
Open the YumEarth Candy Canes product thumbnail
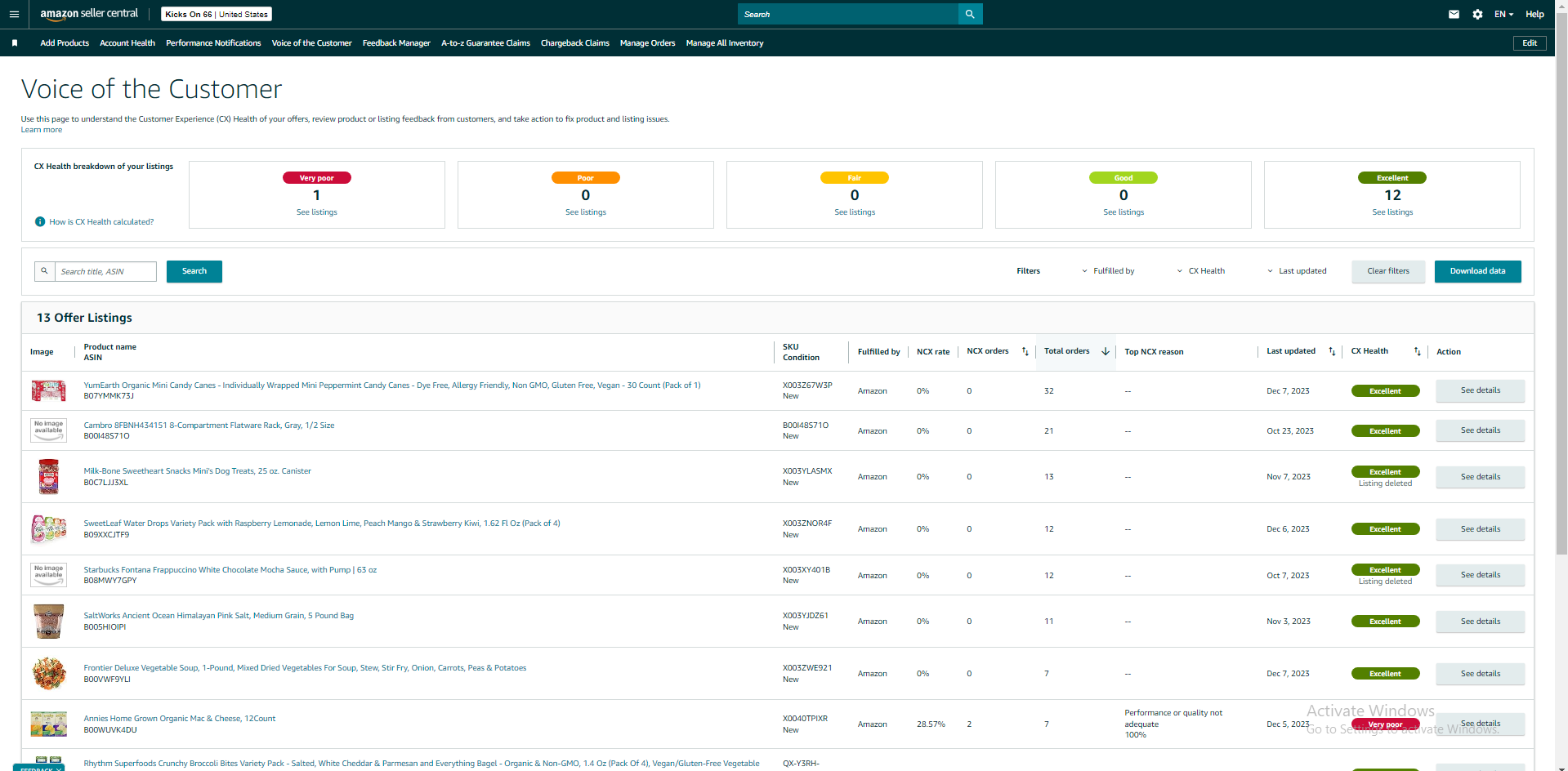48,391
